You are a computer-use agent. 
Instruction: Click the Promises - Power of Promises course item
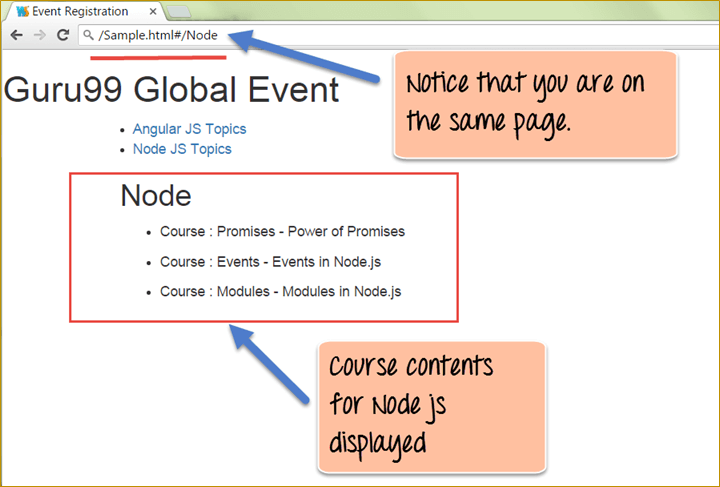(x=282, y=231)
